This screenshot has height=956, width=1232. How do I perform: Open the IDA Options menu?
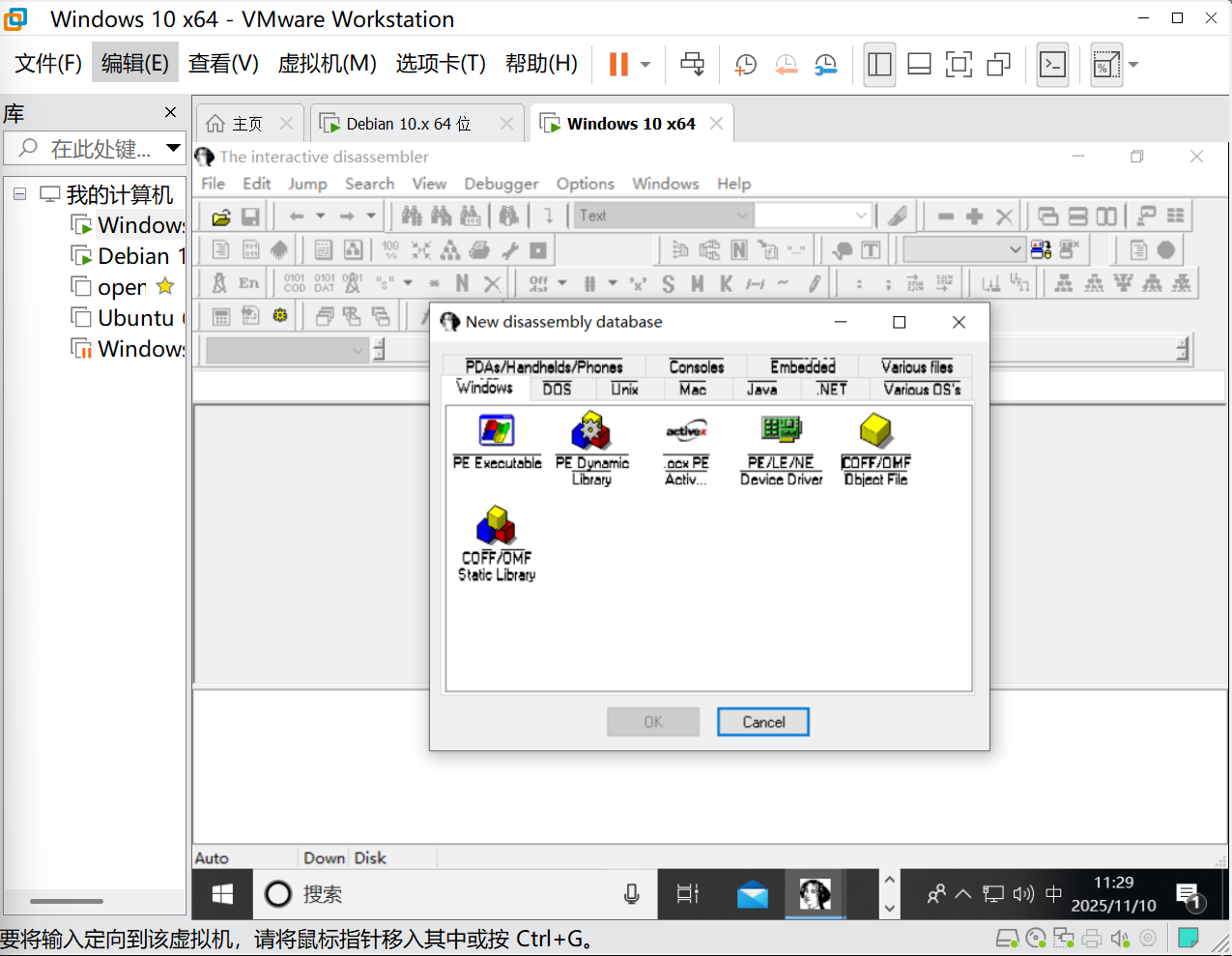point(585,184)
